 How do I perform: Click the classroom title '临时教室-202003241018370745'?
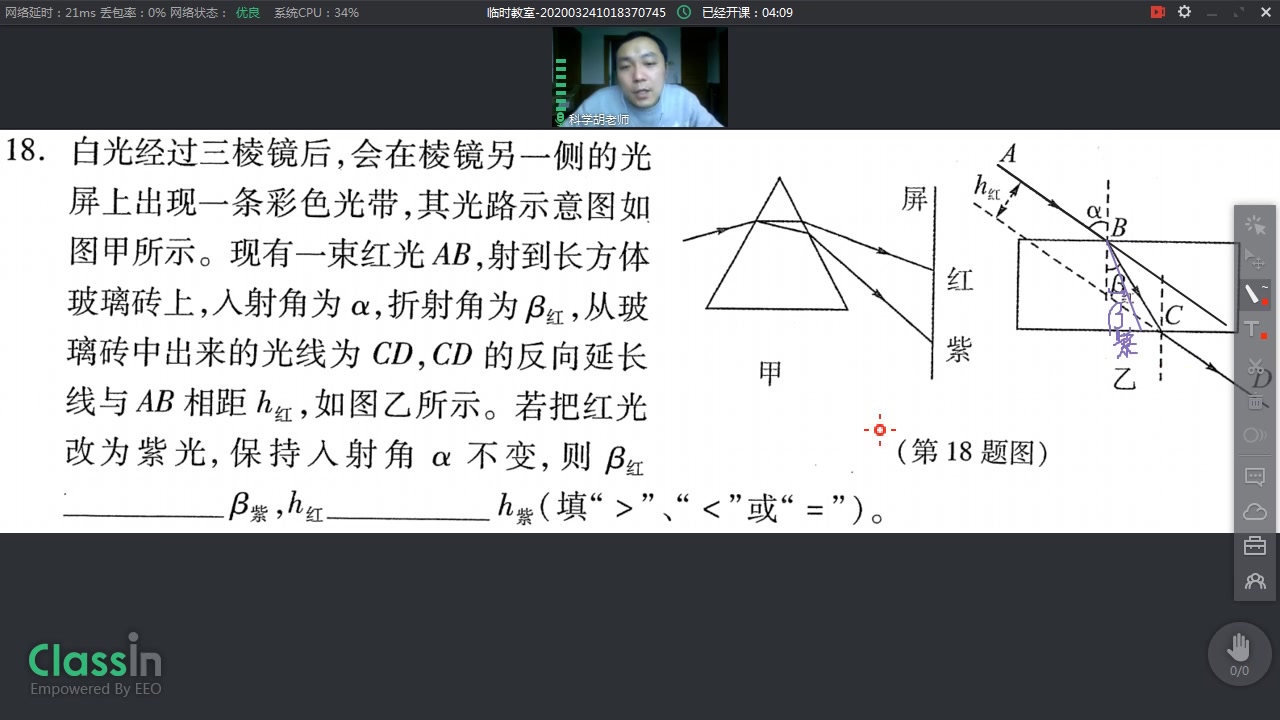[575, 13]
